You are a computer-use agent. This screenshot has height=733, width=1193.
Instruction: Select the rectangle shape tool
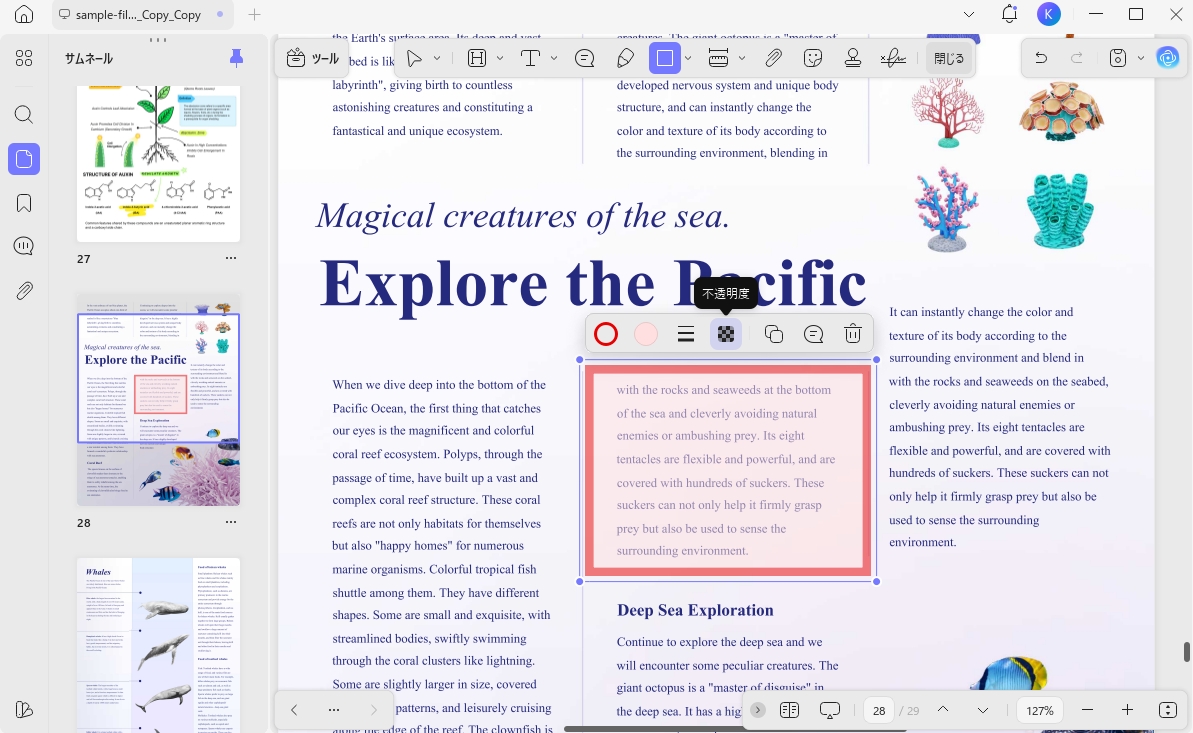tap(665, 59)
